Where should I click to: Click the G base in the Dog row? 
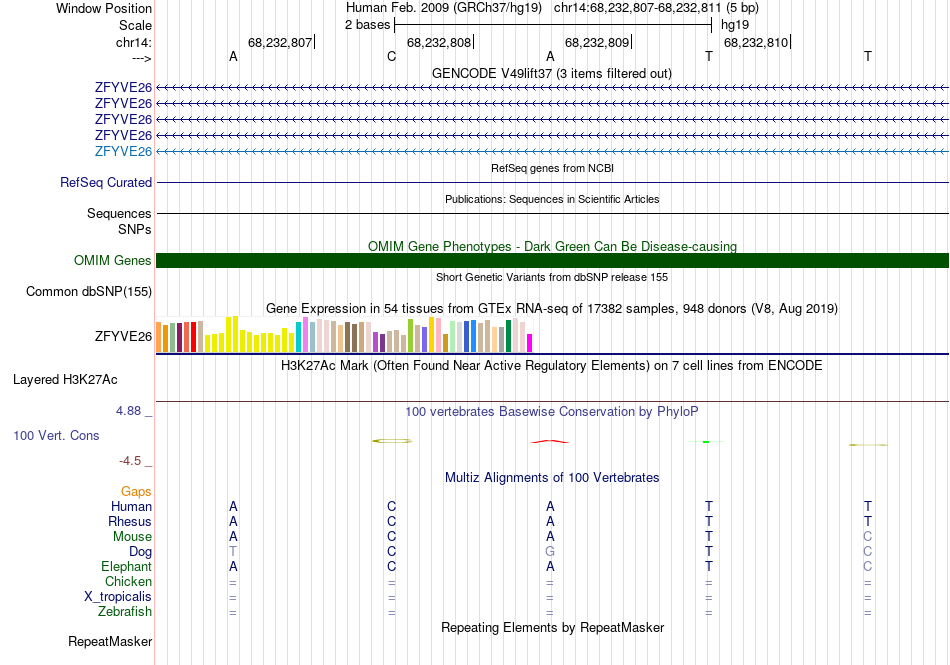[550, 552]
